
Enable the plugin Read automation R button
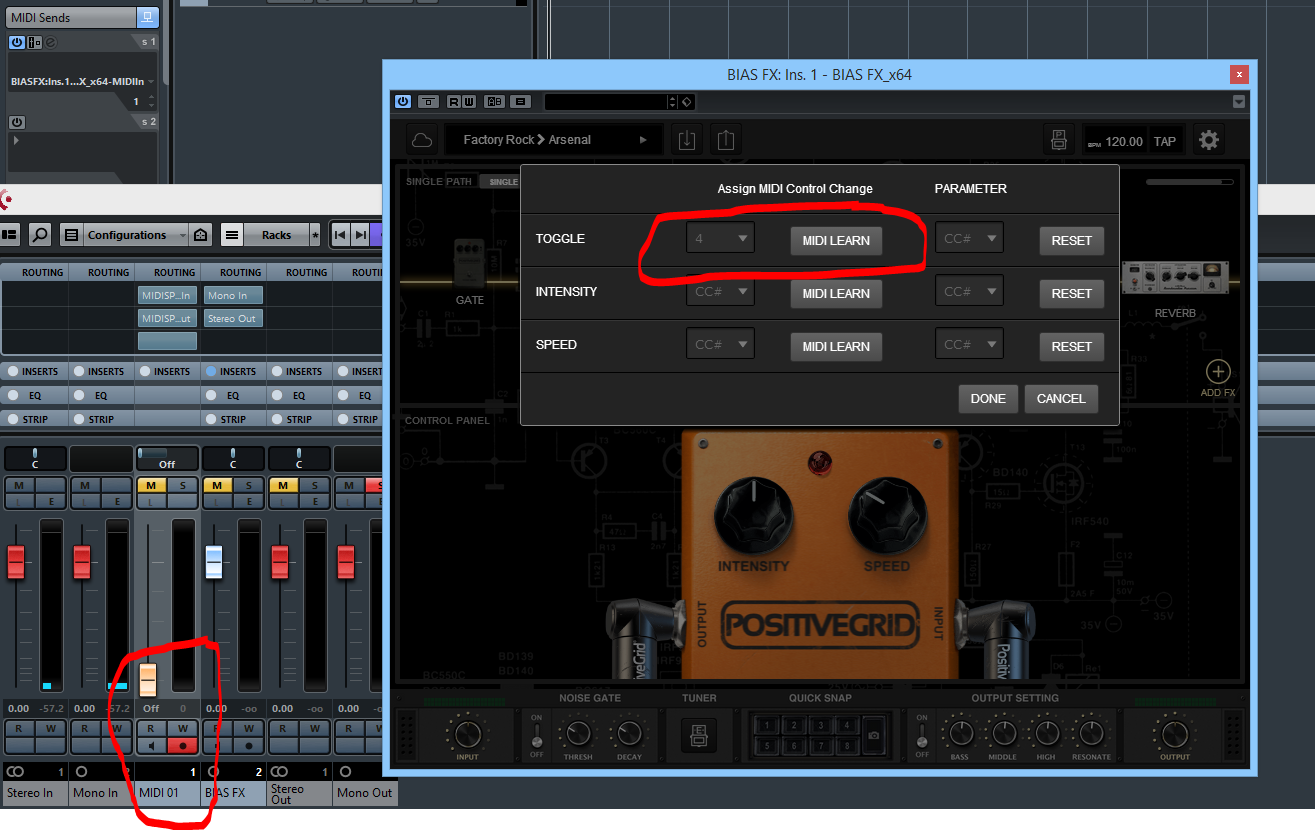point(453,102)
